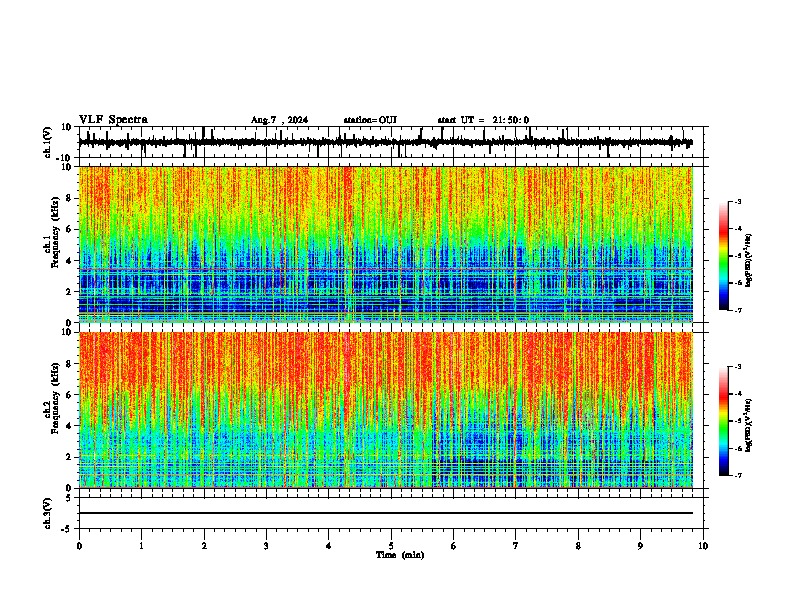Click the ch.2 colorbar log(PSD) label
Screen dimensions: 792x612
tap(748, 424)
